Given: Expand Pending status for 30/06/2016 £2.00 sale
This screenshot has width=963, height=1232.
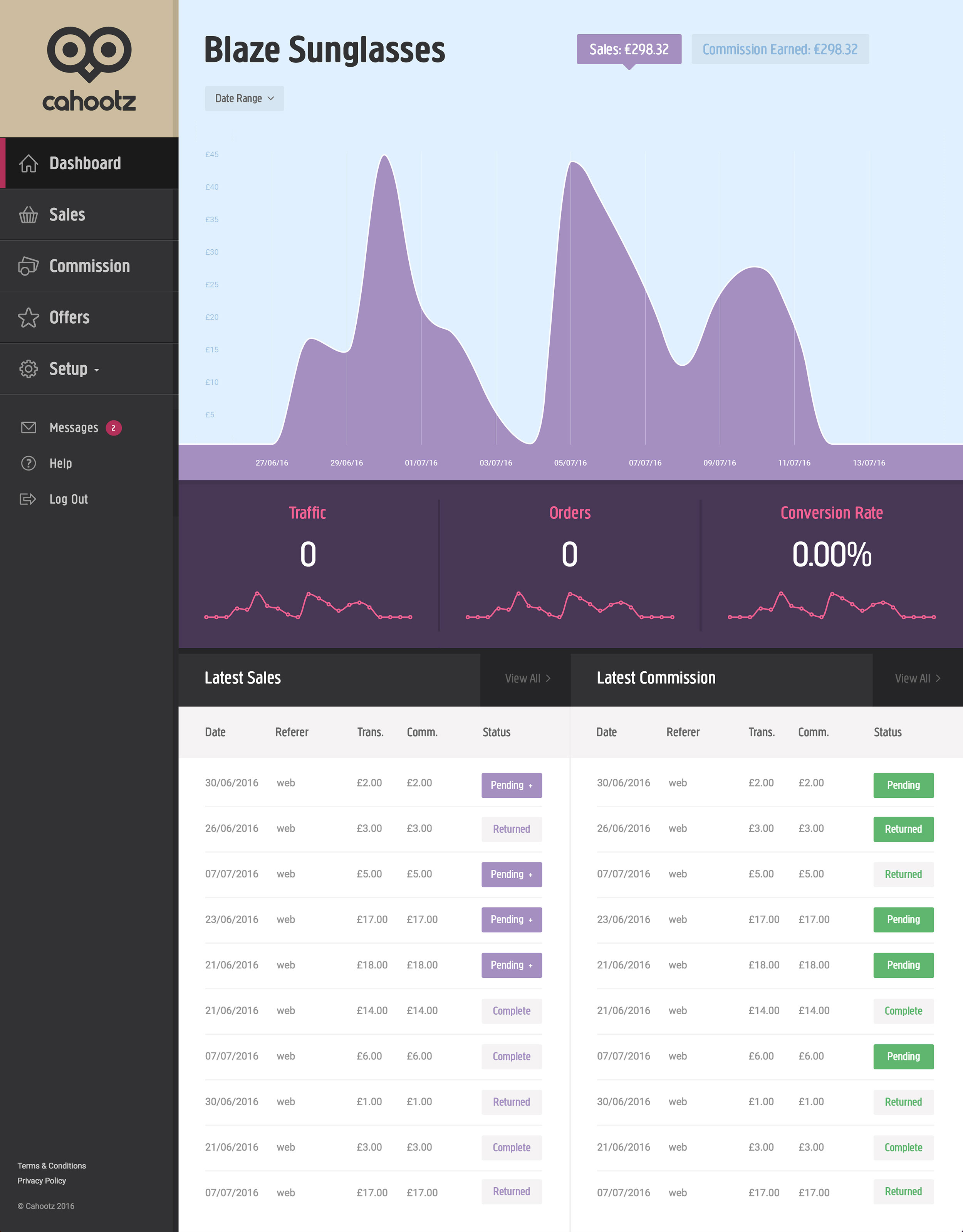Looking at the screenshot, I should (x=512, y=785).
